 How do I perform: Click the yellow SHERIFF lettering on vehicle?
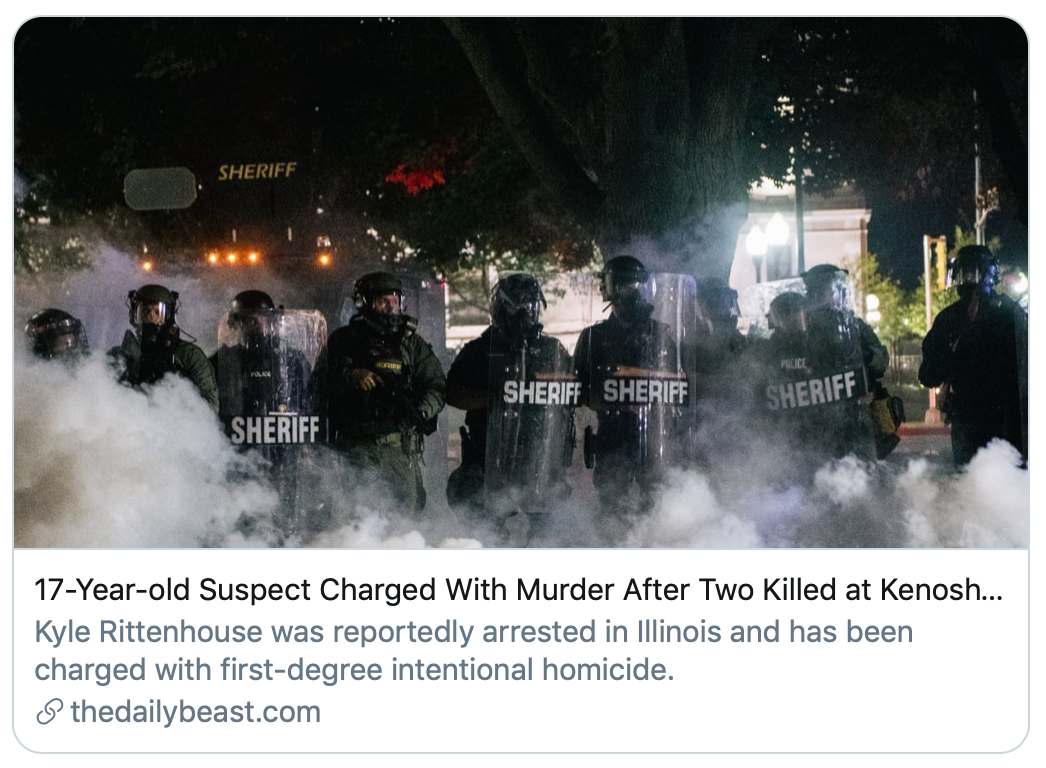pos(257,171)
